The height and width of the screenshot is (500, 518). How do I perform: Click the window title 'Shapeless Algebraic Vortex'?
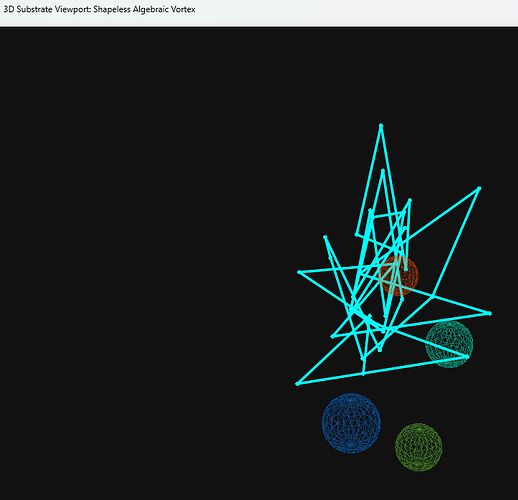pyautogui.click(x=144, y=9)
